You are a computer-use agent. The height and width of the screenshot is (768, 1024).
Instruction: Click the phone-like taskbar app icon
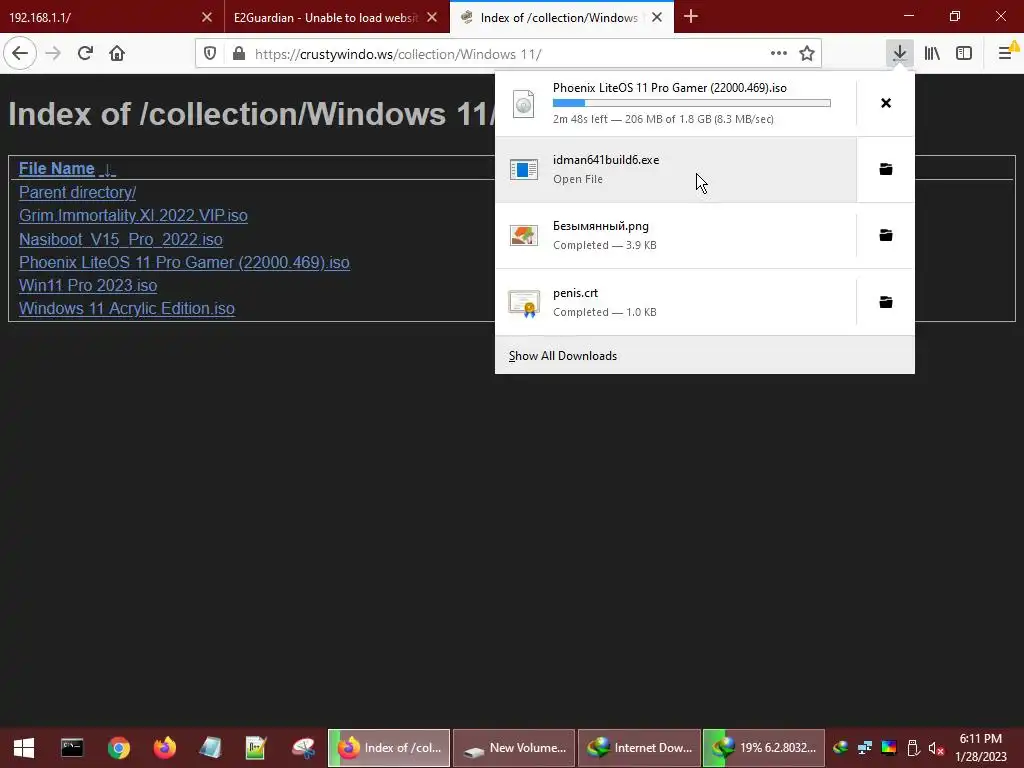pyautogui.click(x=210, y=748)
